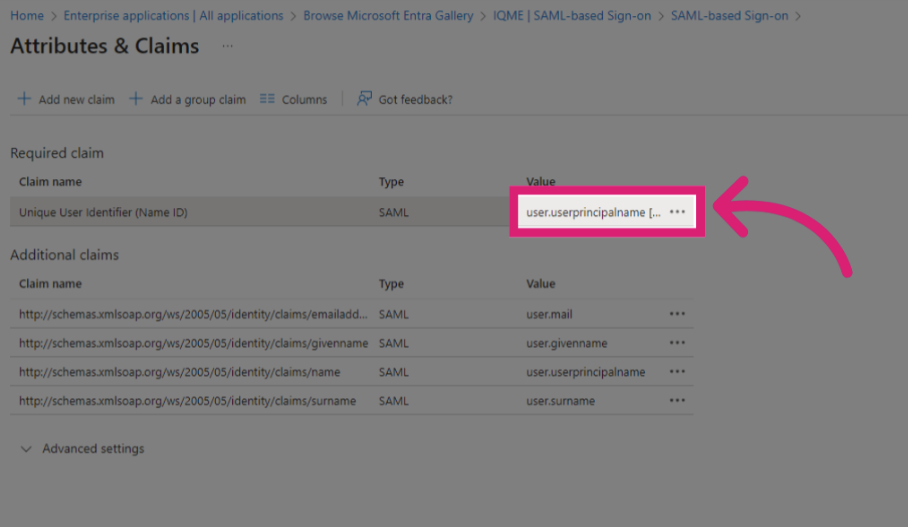Click user.userprincipalname value in Additional claims
908x527 pixels.
[585, 372]
